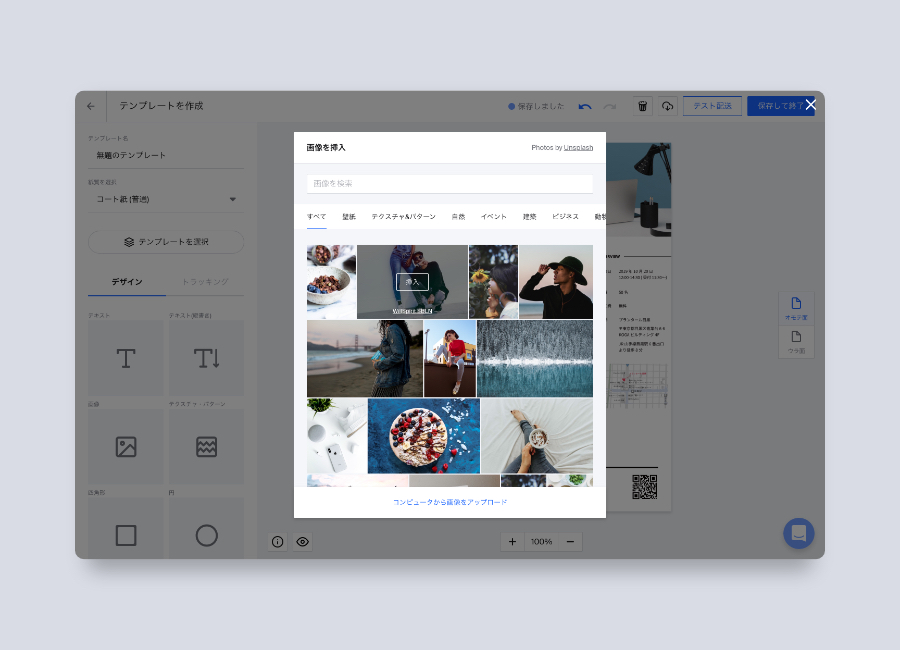This screenshot has height=650, width=900.
Task: Click the 画像を検索 search field
Action: tap(450, 184)
